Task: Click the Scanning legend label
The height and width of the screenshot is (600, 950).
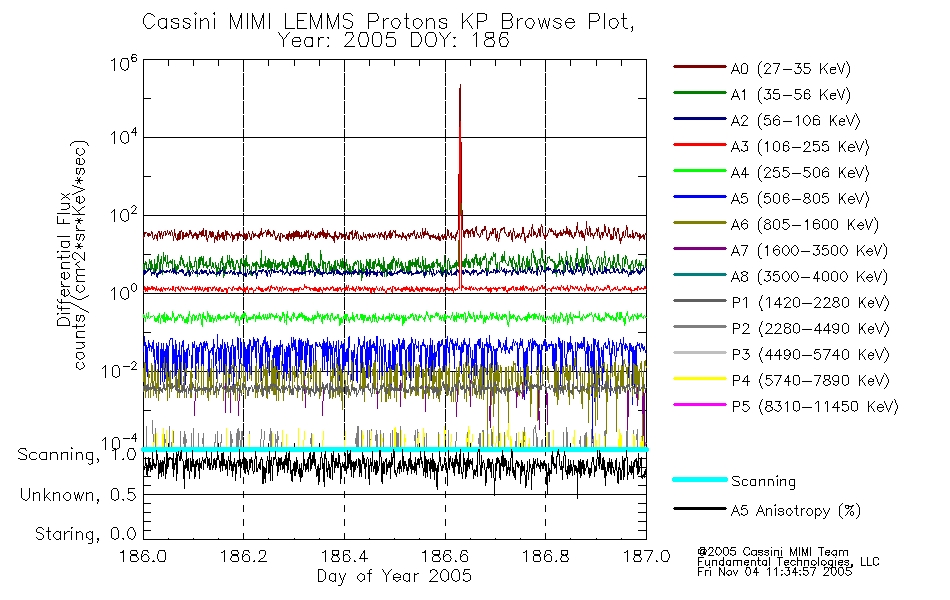Action: (x=763, y=481)
